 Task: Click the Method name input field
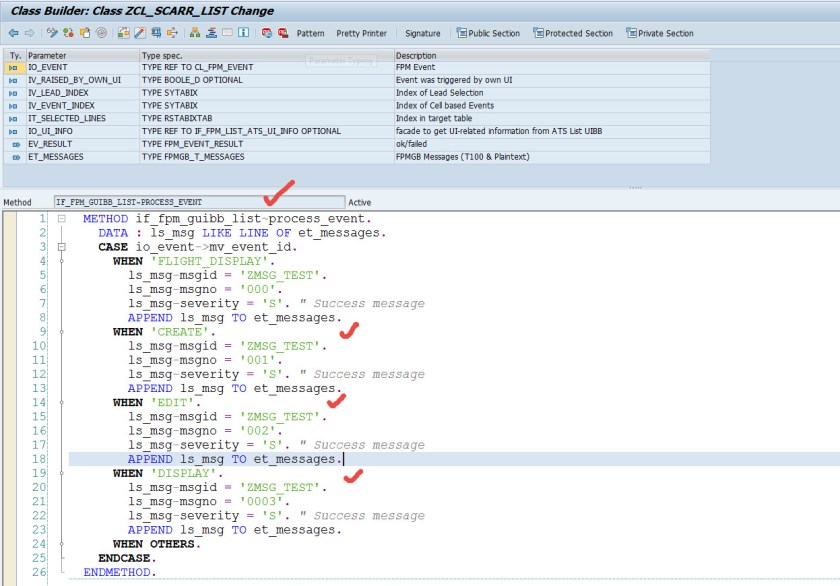click(198, 202)
